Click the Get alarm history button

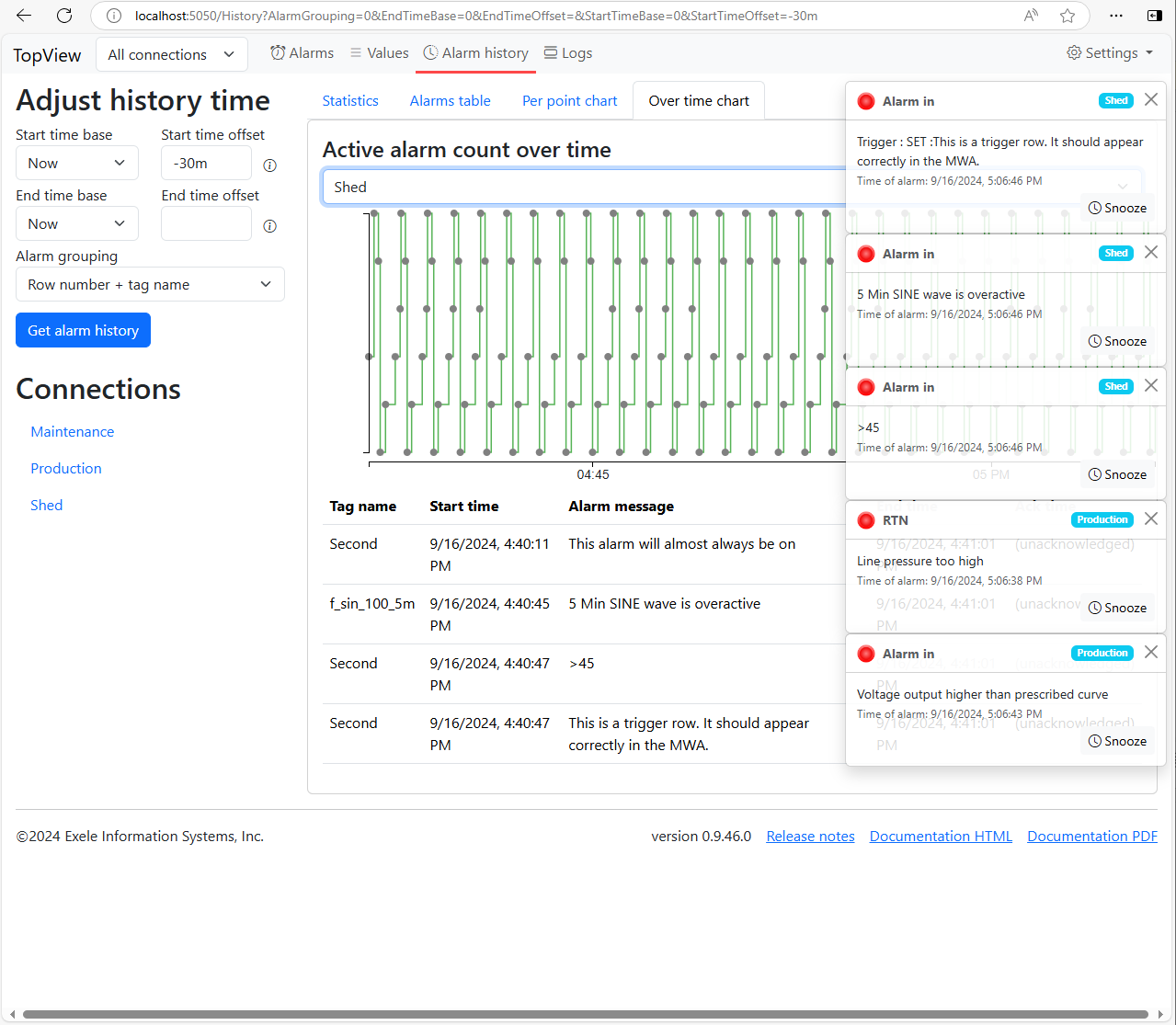pos(83,330)
